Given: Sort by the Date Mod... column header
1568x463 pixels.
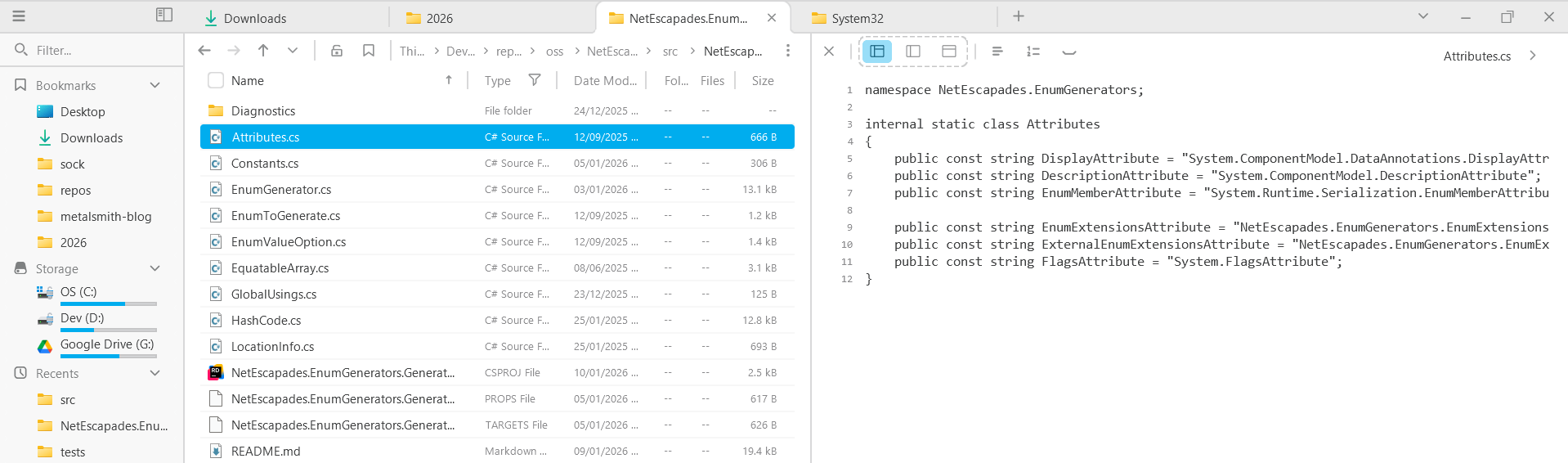Looking at the screenshot, I should [605, 80].
